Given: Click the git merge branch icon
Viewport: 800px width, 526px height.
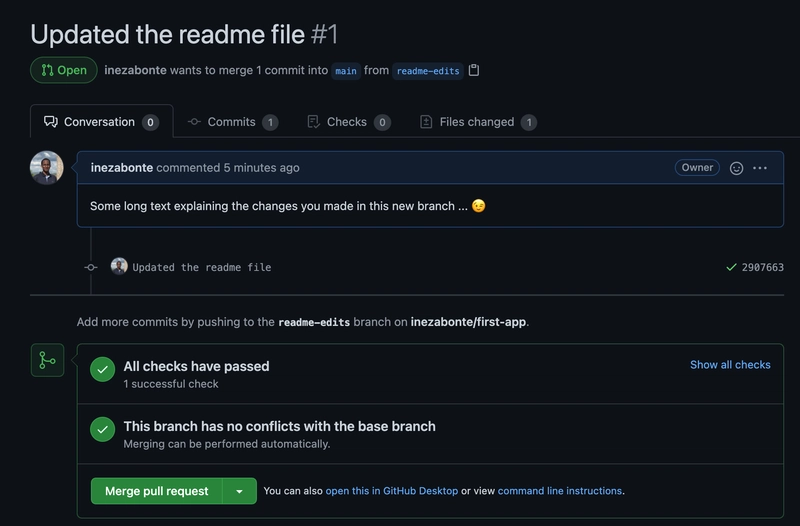Looking at the screenshot, I should 47,360.
